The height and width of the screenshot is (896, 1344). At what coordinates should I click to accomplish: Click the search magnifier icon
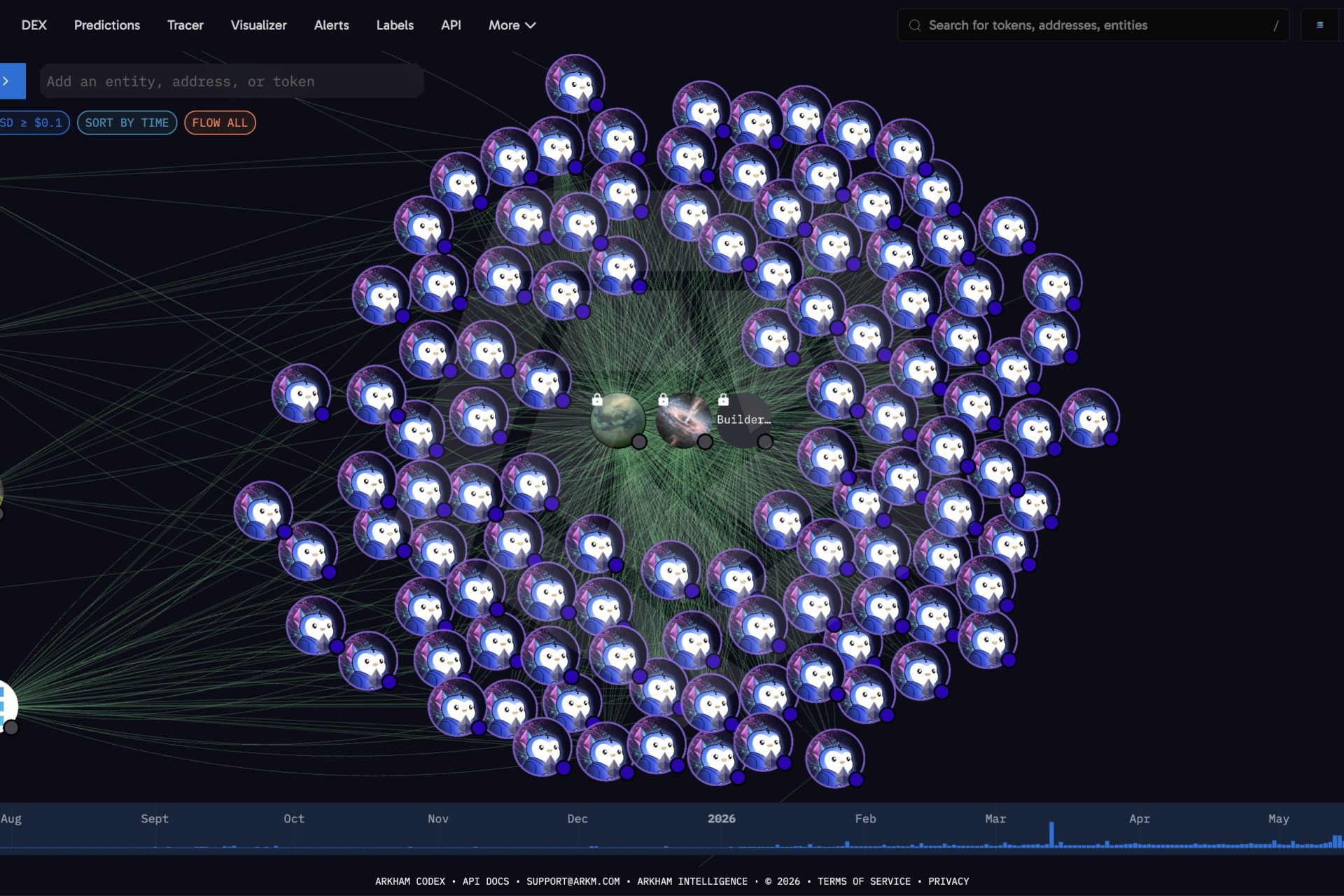point(914,25)
